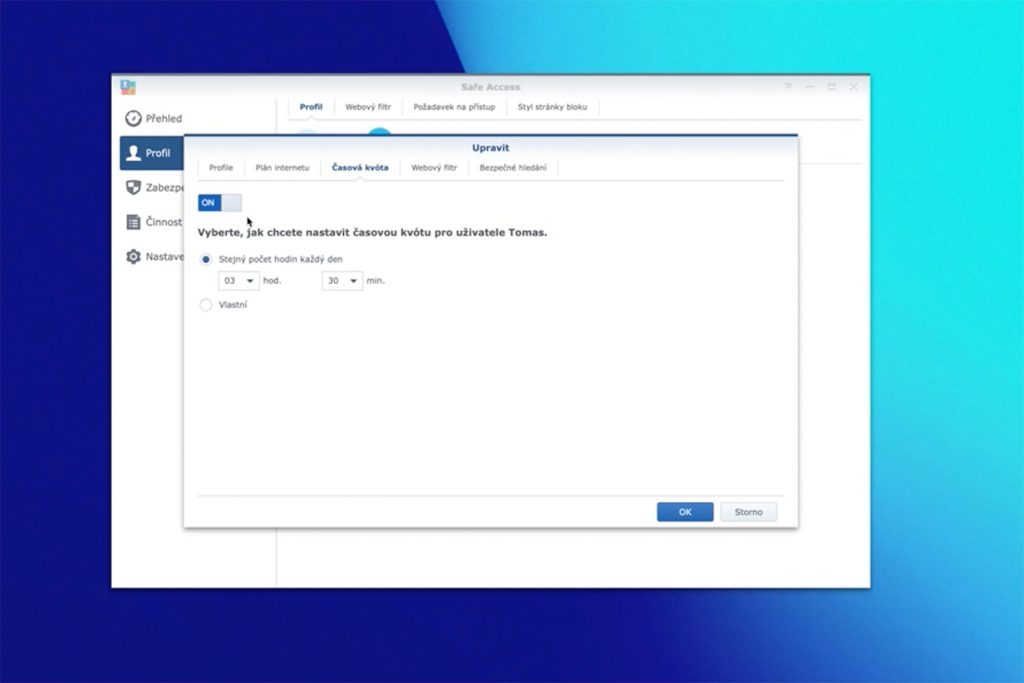The width and height of the screenshot is (1024, 683).
Task: Click the 'hod.' label next to hours
Action: click(272, 281)
